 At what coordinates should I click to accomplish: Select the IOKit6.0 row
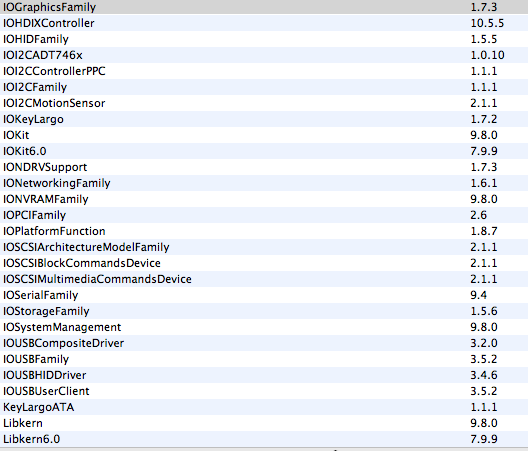coord(264,151)
